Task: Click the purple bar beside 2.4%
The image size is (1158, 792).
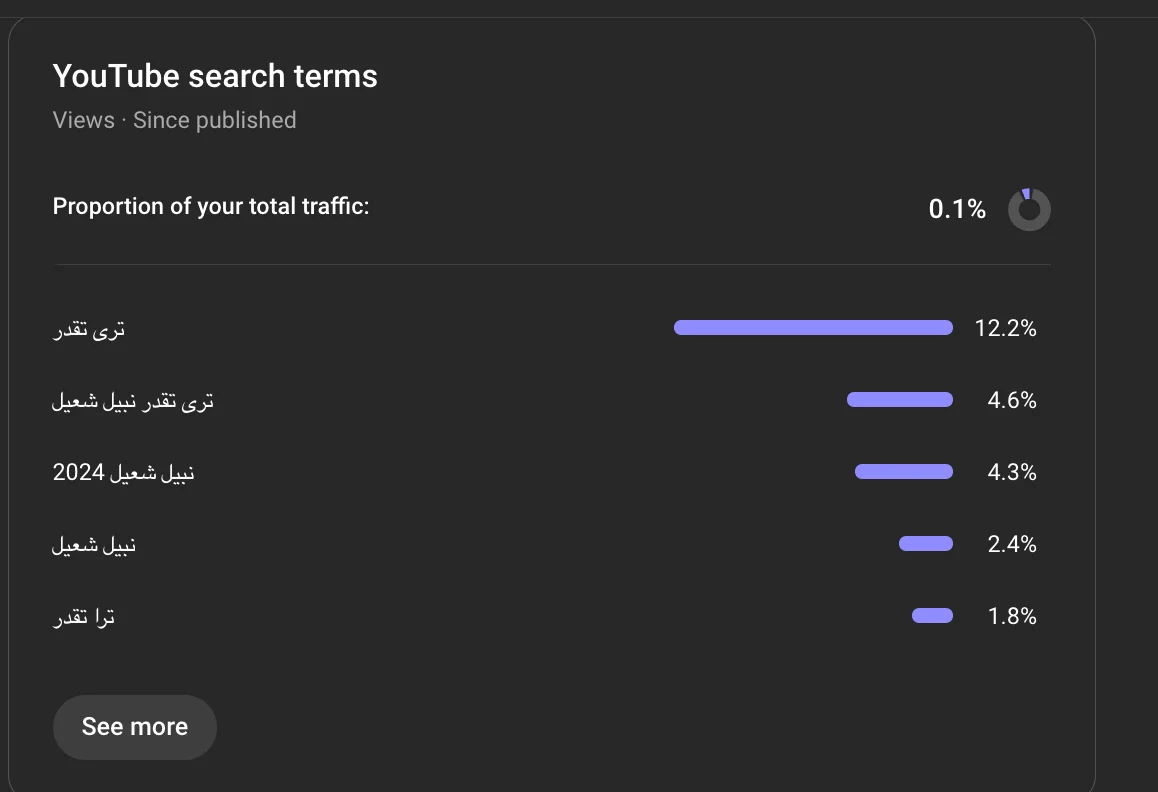Action: 925,544
